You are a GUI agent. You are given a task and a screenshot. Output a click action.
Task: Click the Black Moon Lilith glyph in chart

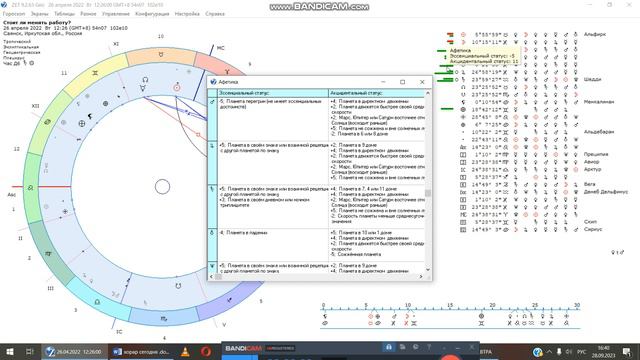click(x=90, y=117)
